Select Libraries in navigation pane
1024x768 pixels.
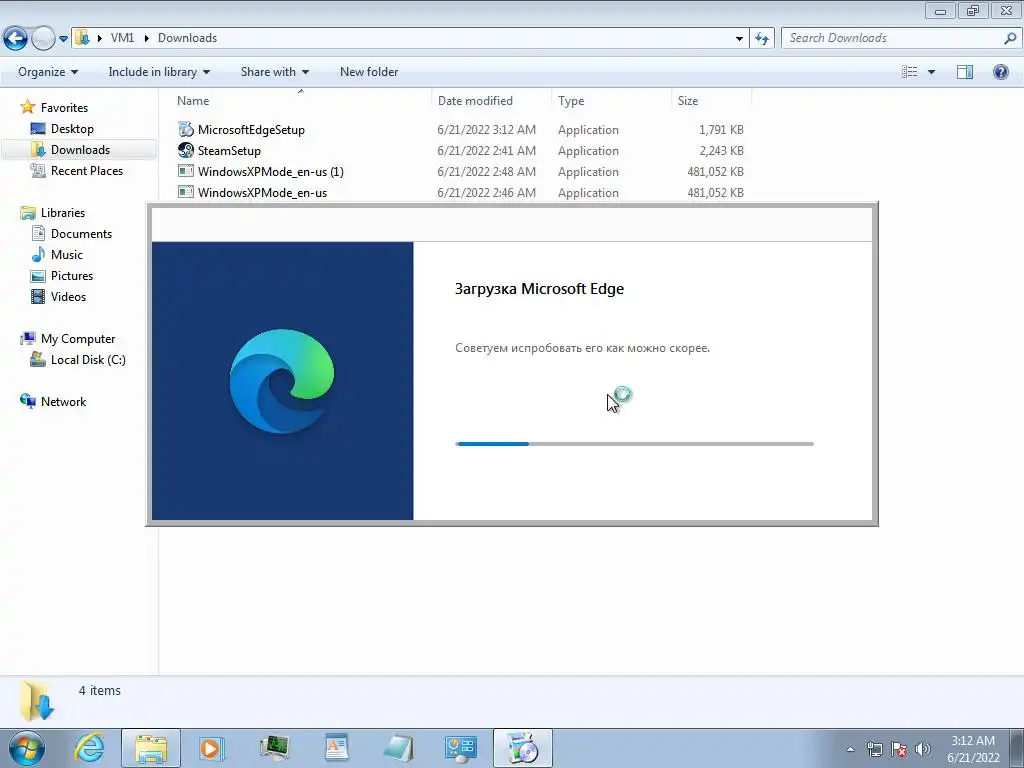tap(63, 213)
